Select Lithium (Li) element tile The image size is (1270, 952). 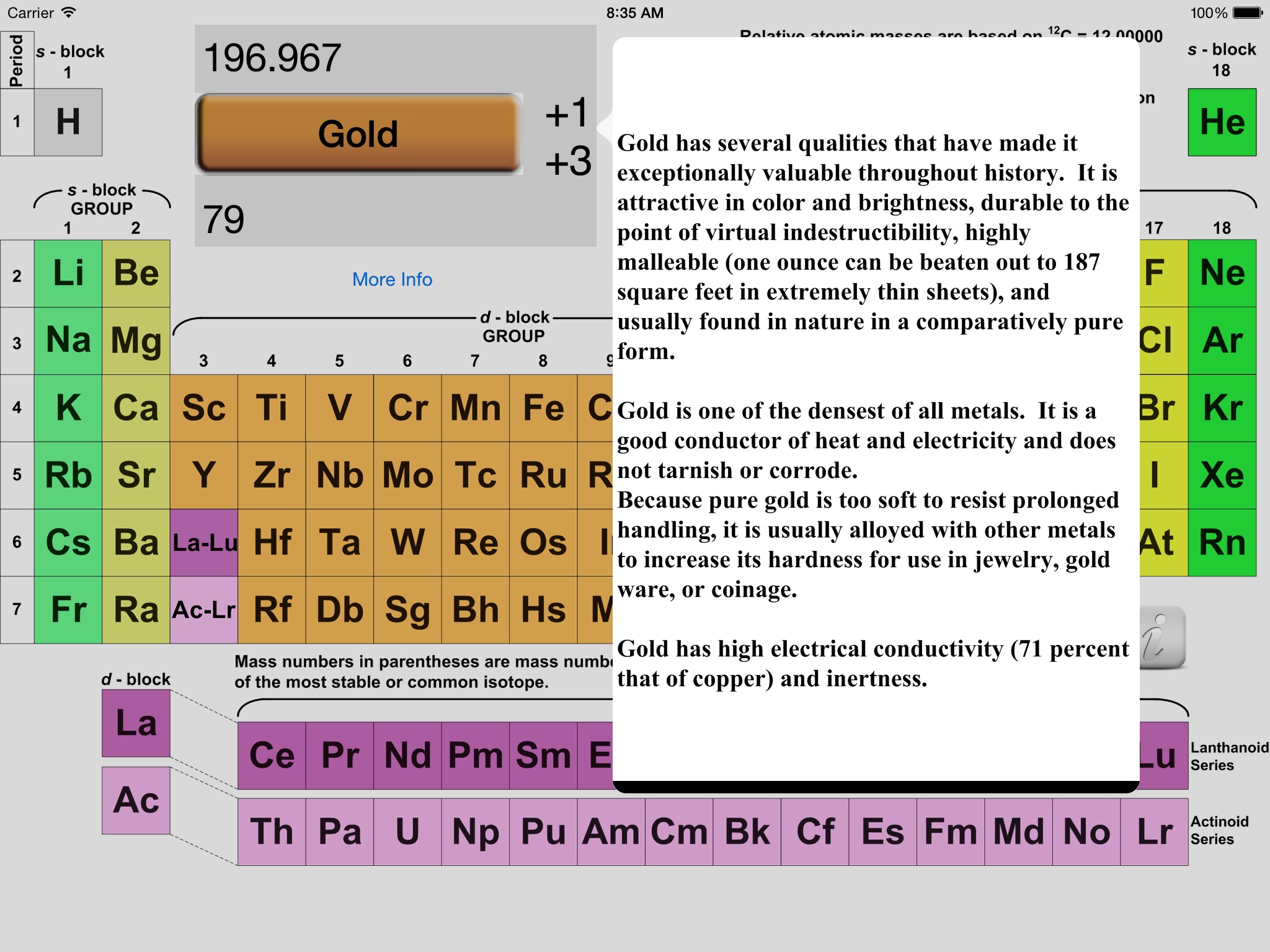pos(68,273)
